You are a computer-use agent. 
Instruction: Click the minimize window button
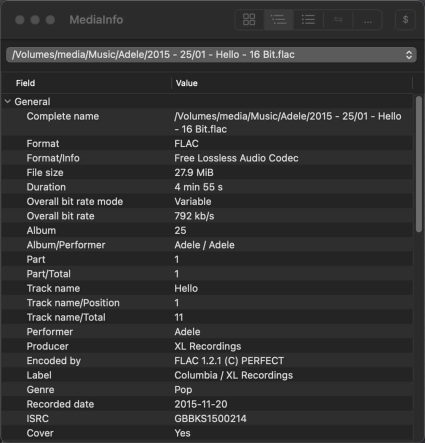(x=35, y=20)
